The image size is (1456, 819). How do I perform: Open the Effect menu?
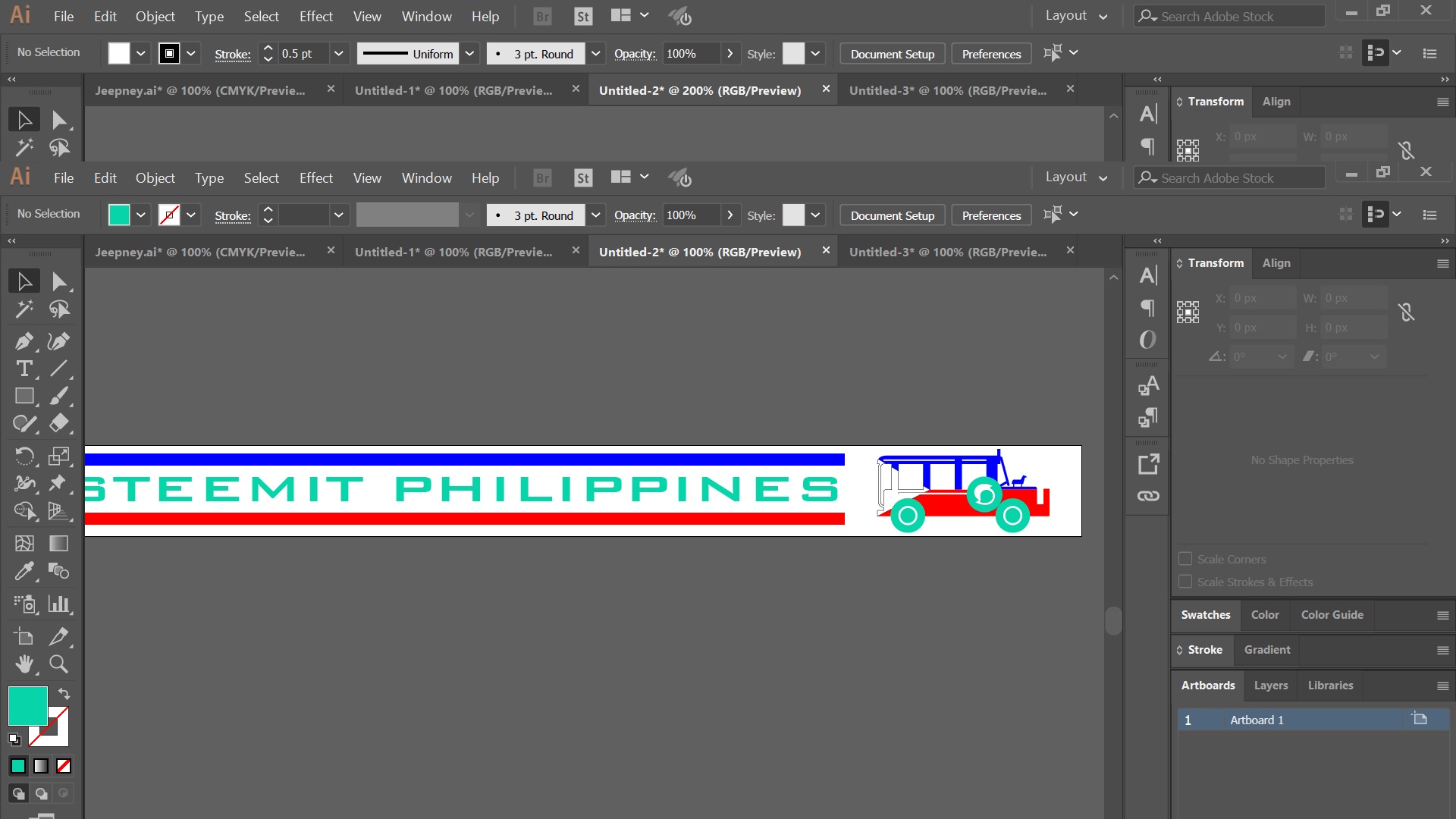tap(315, 177)
